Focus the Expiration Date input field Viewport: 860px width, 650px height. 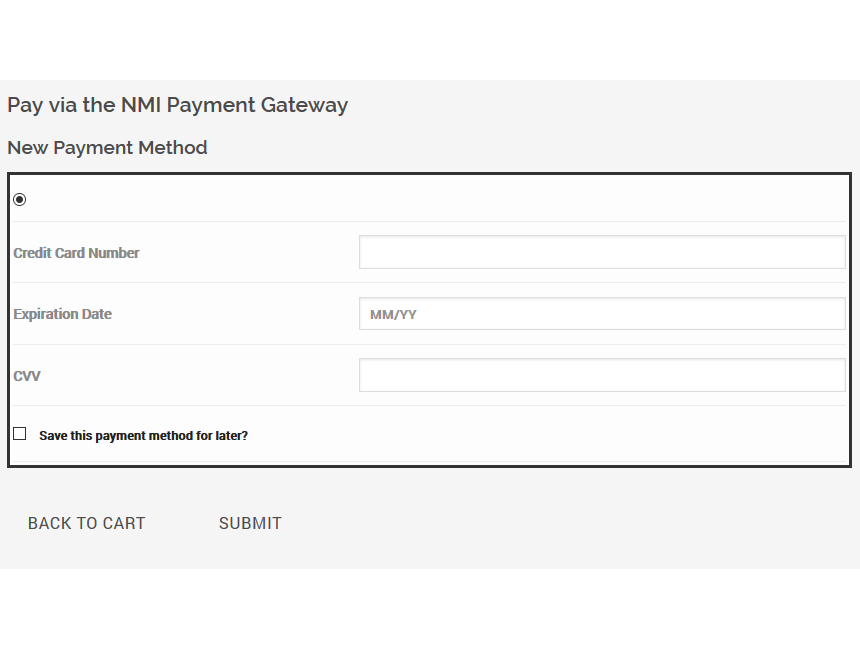coord(602,314)
